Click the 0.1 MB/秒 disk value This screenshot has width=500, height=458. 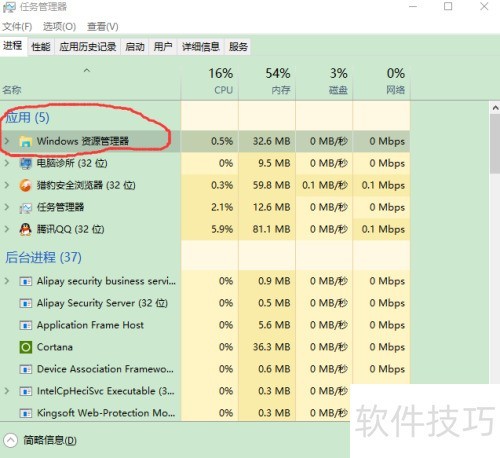click(325, 185)
